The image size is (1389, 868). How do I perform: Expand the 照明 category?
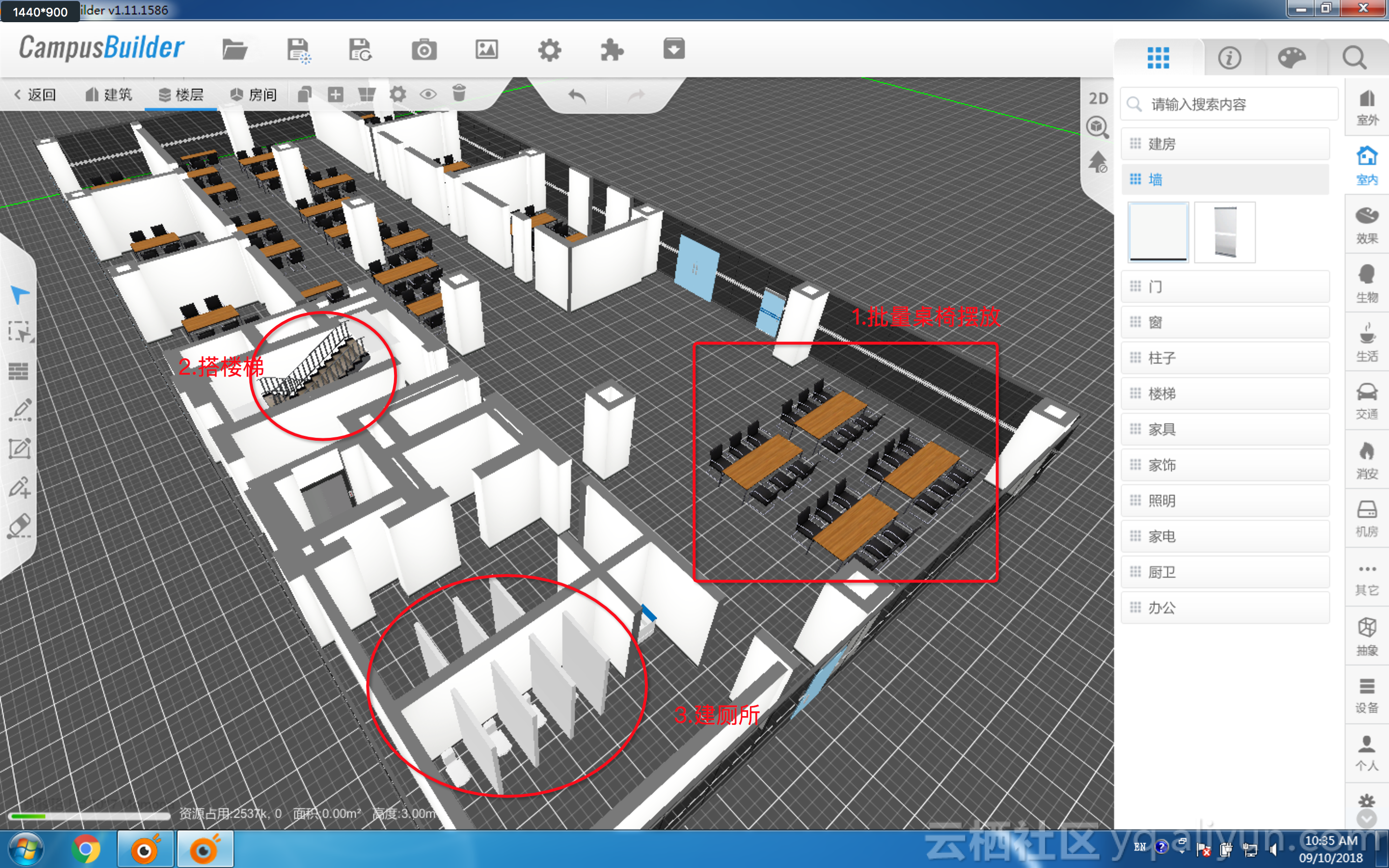click(x=1225, y=501)
